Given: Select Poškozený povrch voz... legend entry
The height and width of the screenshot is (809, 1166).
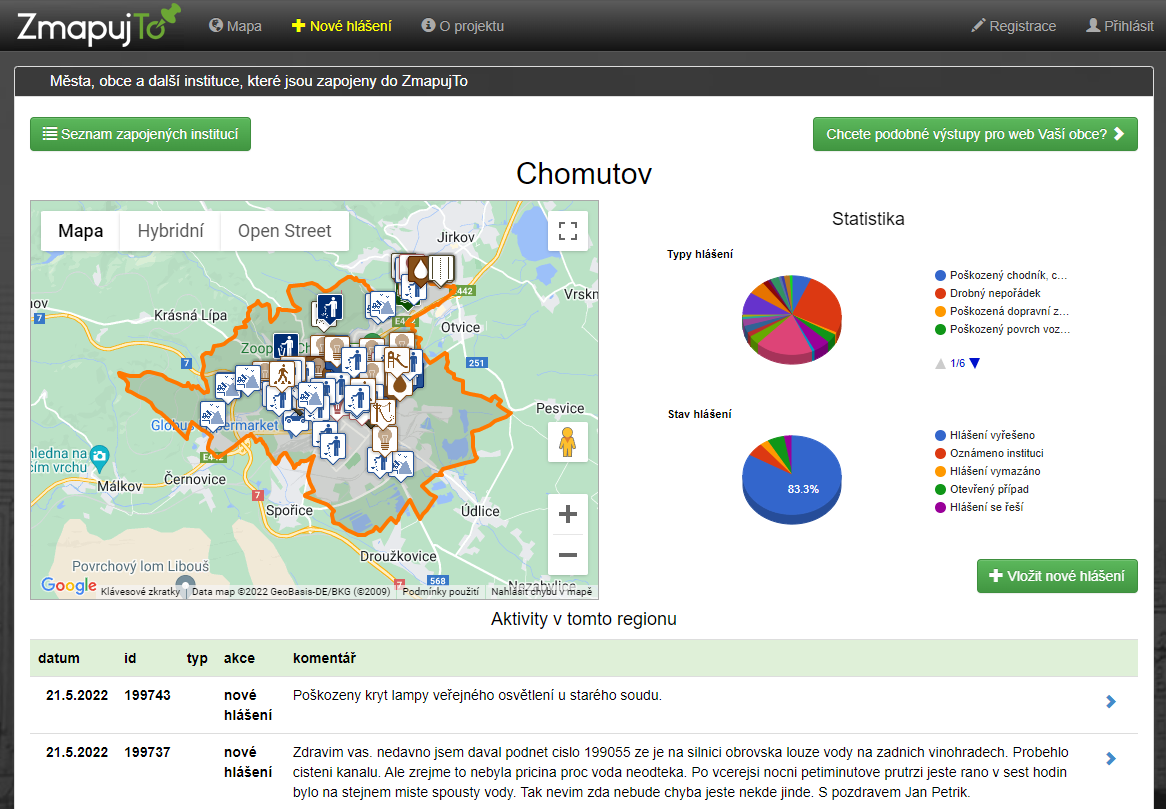Looking at the screenshot, I should point(1002,329).
